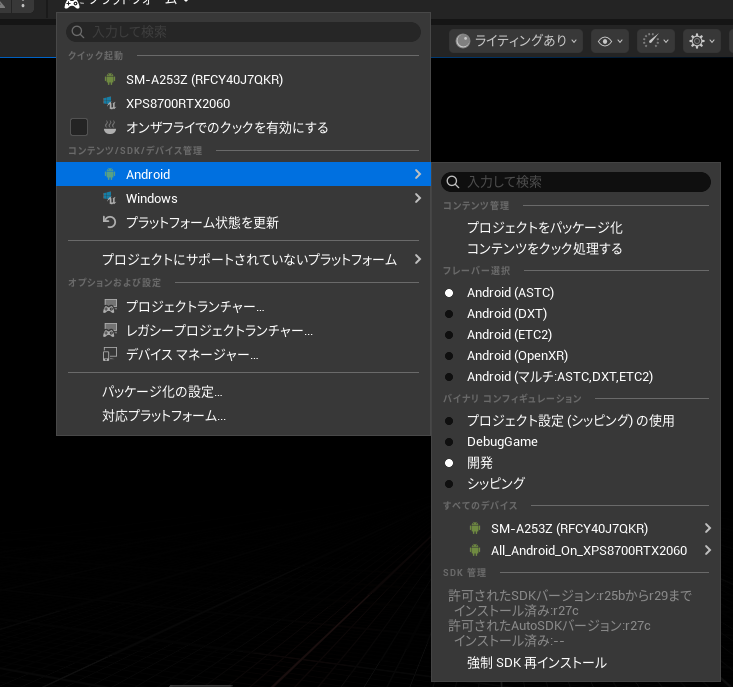
Task: Click プロジェクトをパッケージ化 menu entry
Action: pyautogui.click(x=544, y=227)
